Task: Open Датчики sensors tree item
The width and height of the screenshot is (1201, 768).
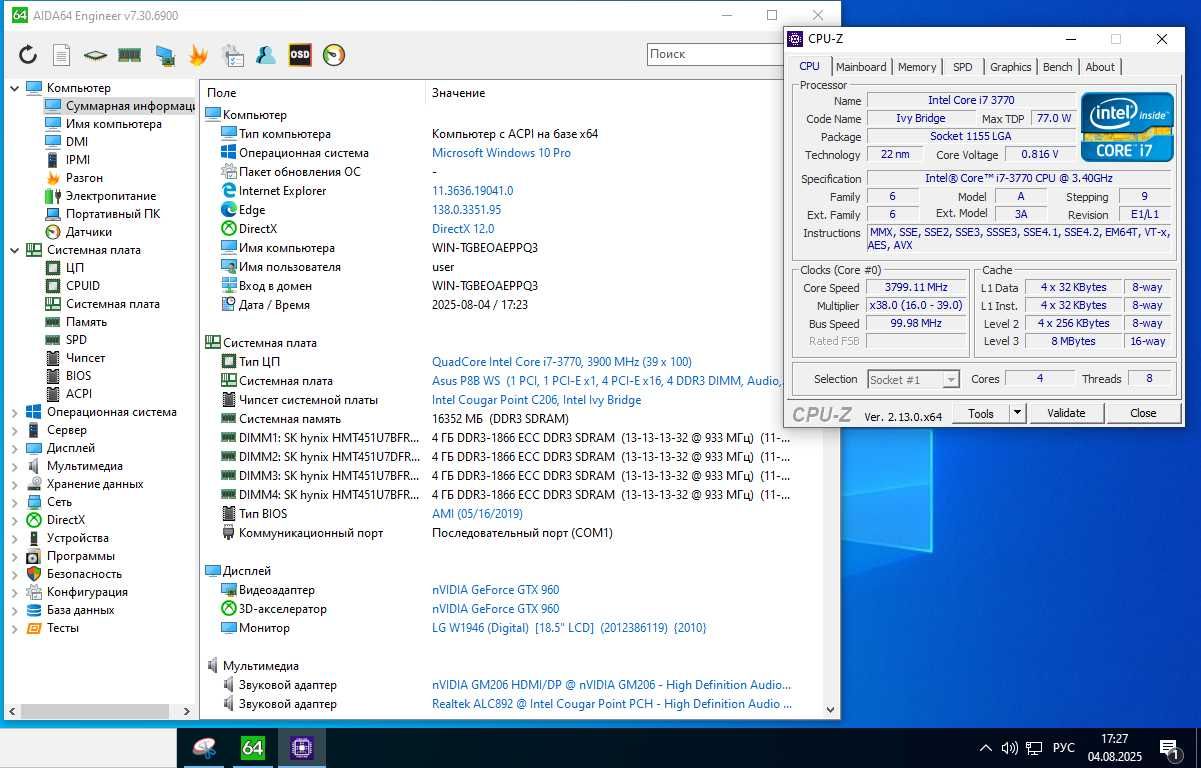Action: [88, 232]
